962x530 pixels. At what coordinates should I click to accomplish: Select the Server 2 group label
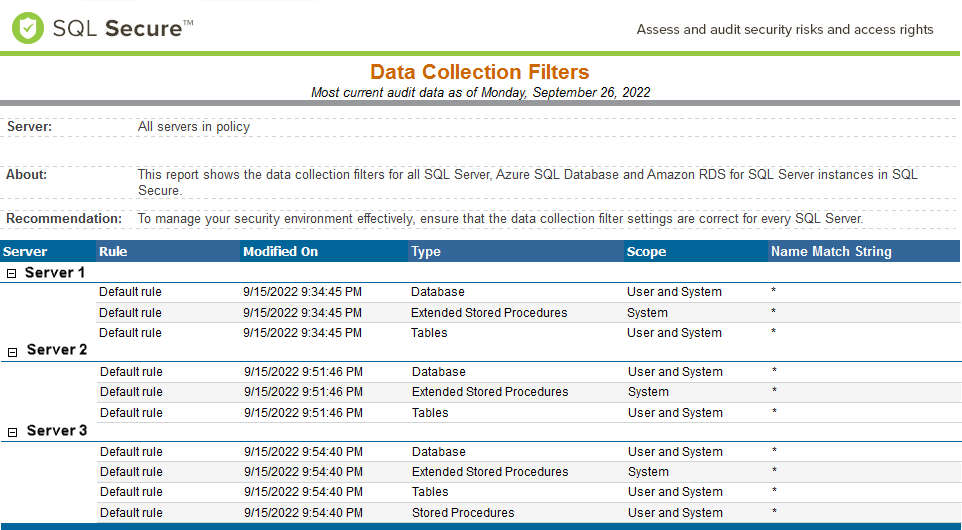click(x=57, y=350)
